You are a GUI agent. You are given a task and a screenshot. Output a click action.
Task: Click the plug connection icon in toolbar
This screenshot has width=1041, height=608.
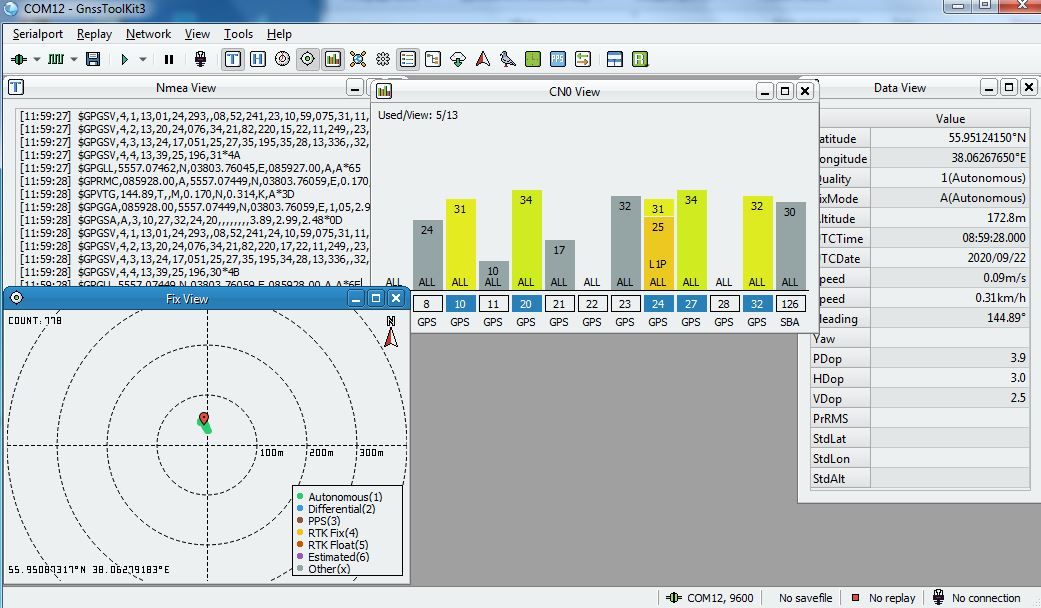point(200,60)
